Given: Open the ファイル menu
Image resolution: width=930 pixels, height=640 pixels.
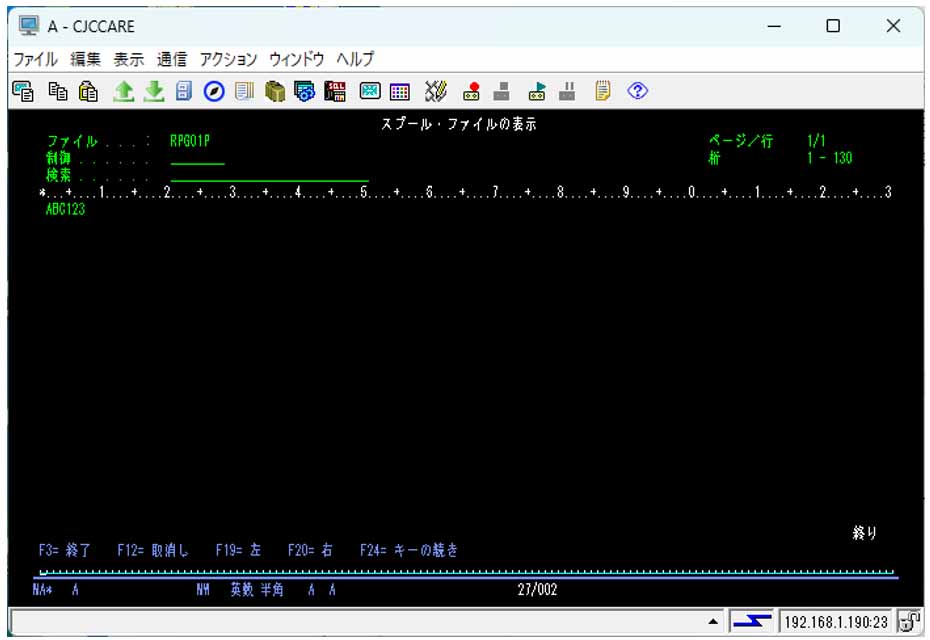Looking at the screenshot, I should (x=35, y=59).
